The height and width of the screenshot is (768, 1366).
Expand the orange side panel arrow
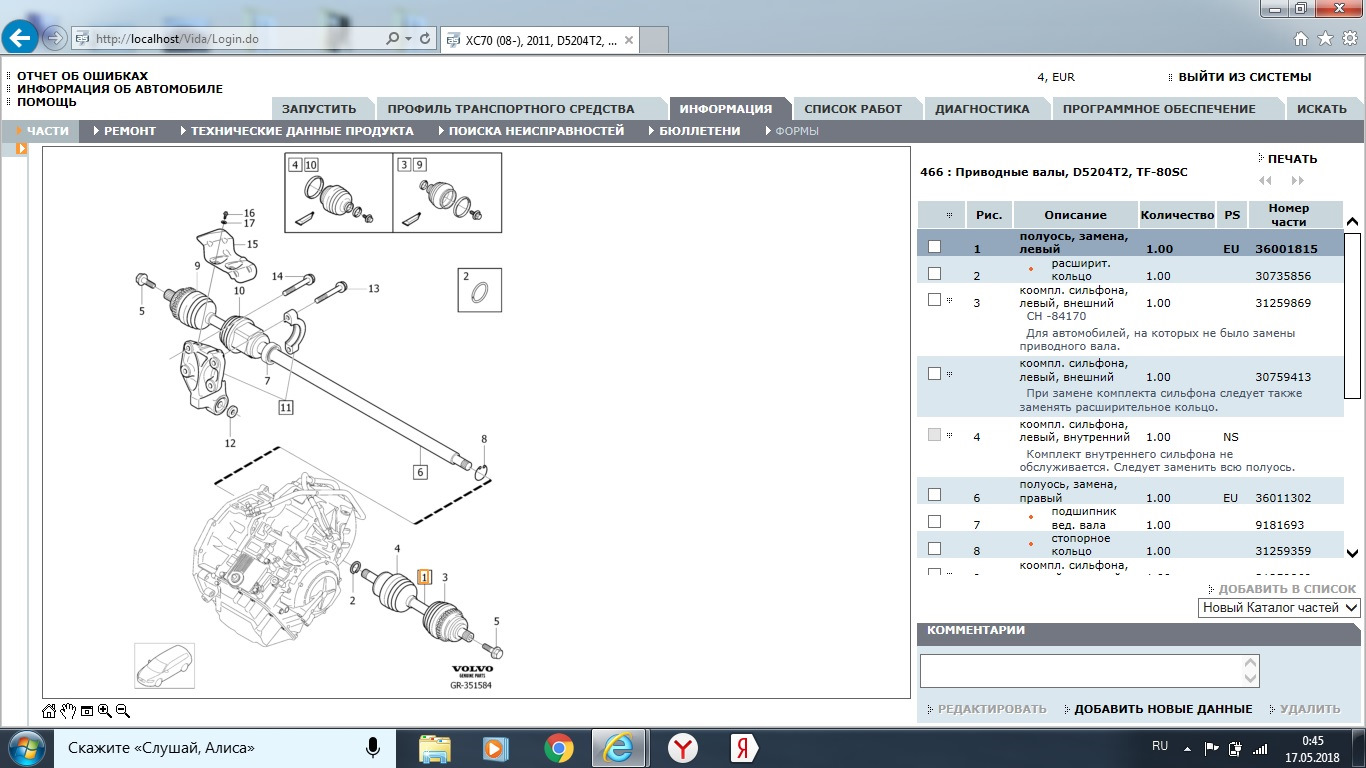(21, 149)
